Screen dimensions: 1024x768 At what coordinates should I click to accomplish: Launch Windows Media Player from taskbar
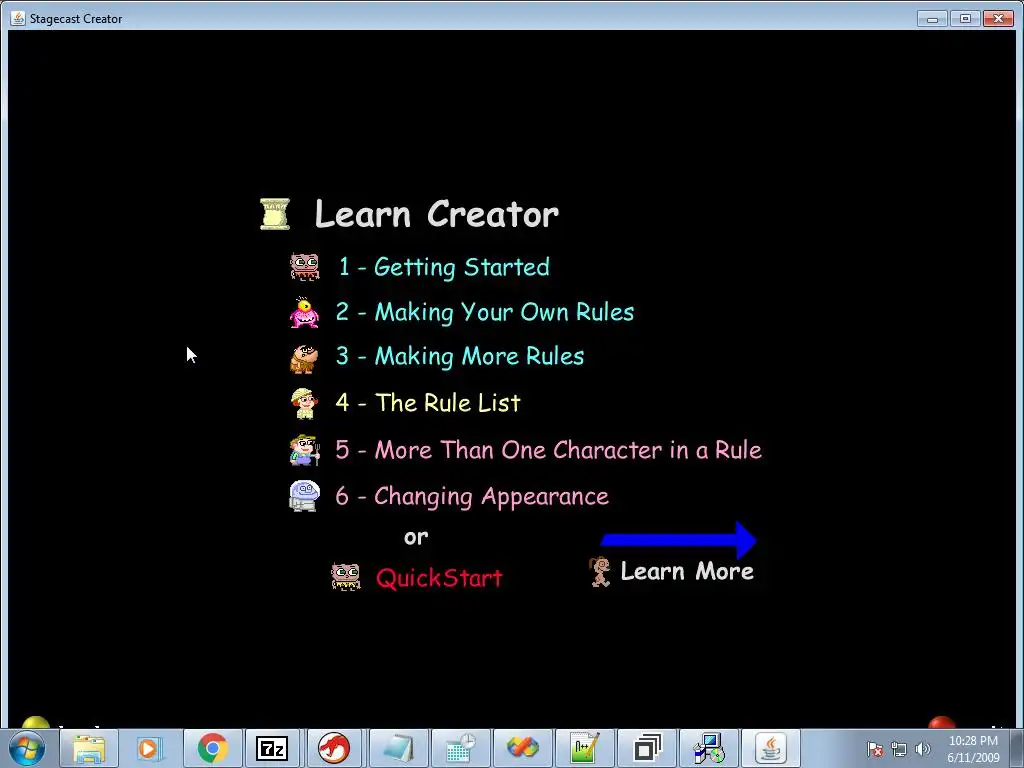(149, 748)
